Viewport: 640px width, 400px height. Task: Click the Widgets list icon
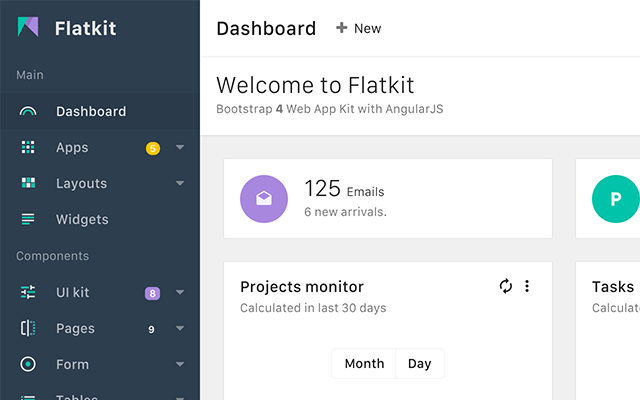click(28, 220)
